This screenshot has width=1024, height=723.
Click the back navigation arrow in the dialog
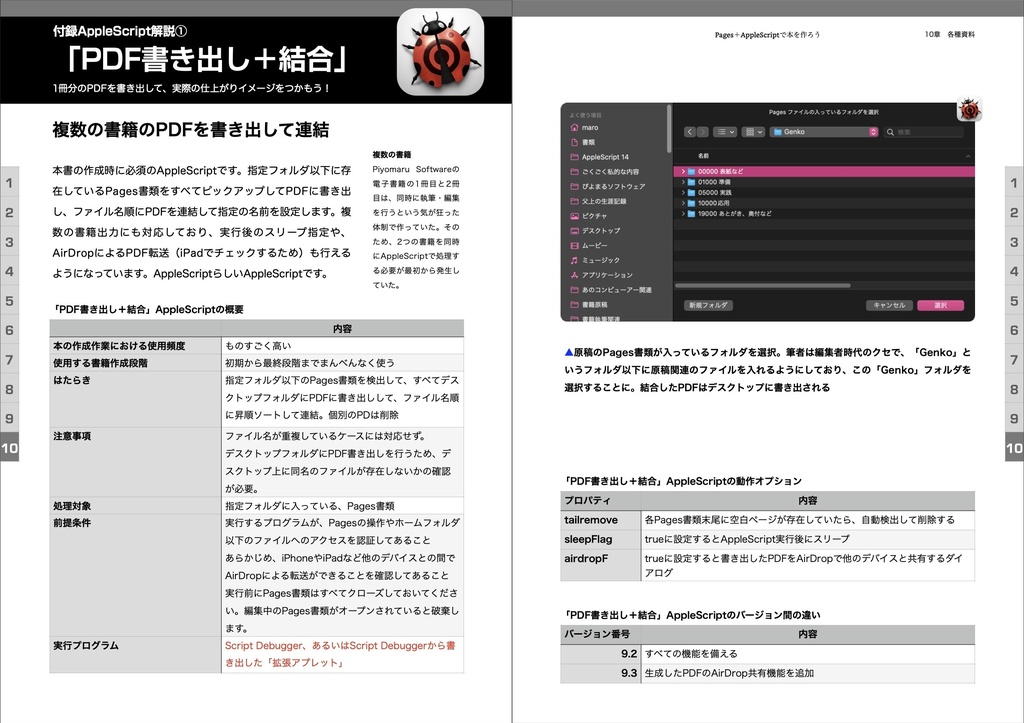tap(690, 131)
